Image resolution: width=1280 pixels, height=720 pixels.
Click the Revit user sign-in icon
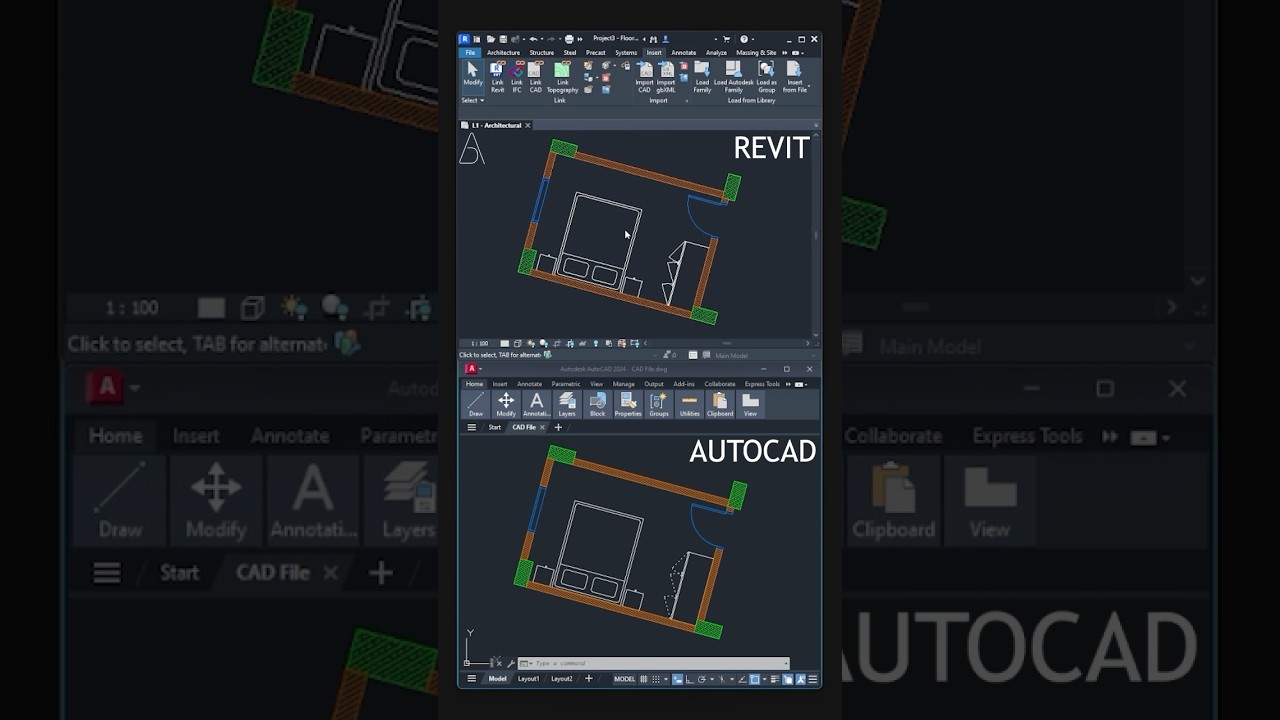666,39
